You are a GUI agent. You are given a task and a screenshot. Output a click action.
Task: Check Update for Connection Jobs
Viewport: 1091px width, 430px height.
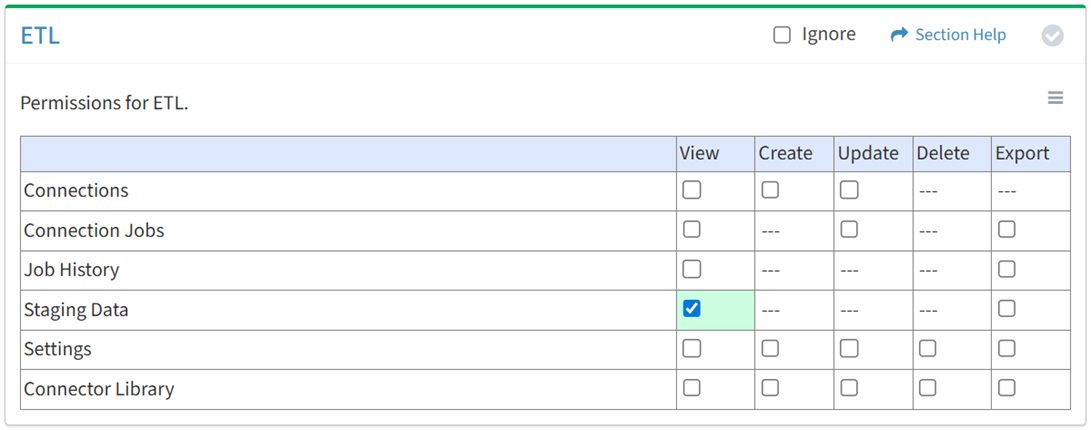849,229
